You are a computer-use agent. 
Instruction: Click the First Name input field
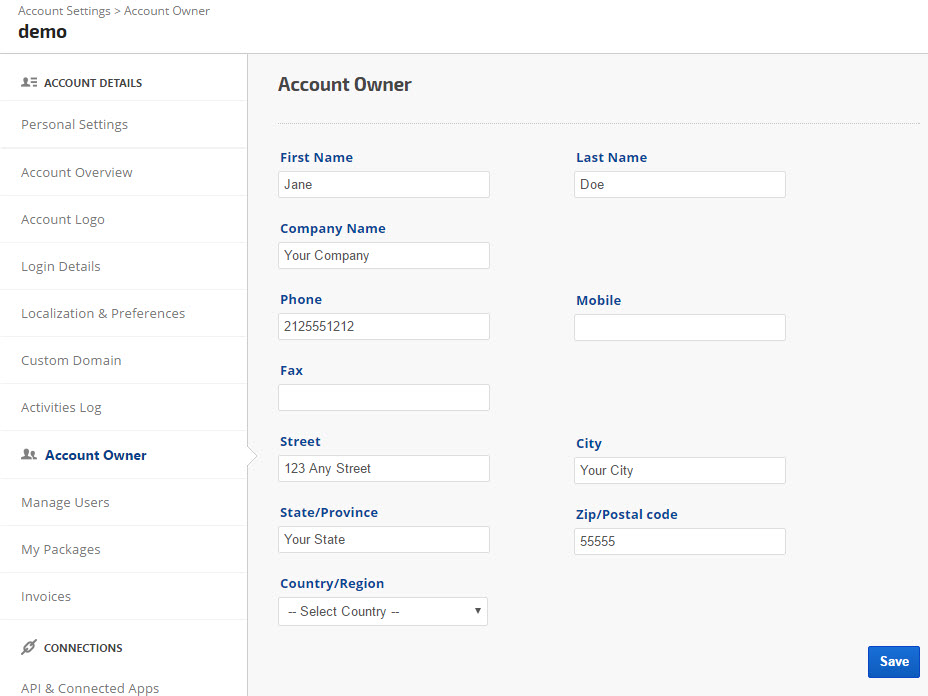click(x=384, y=184)
